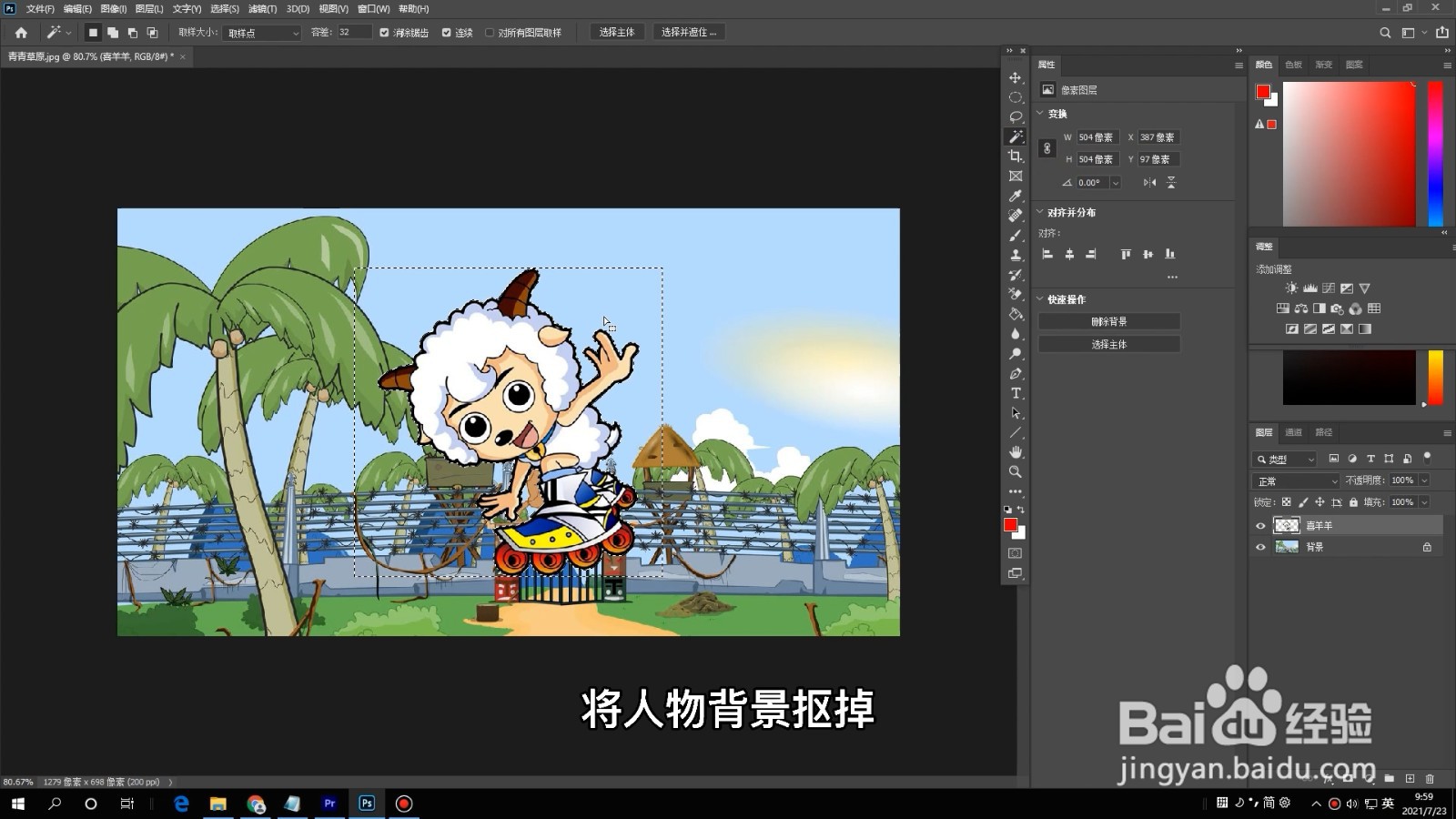This screenshot has height=819, width=1456.
Task: Hide the 喜羊羊 layer visibility eye
Action: (x=1260, y=526)
